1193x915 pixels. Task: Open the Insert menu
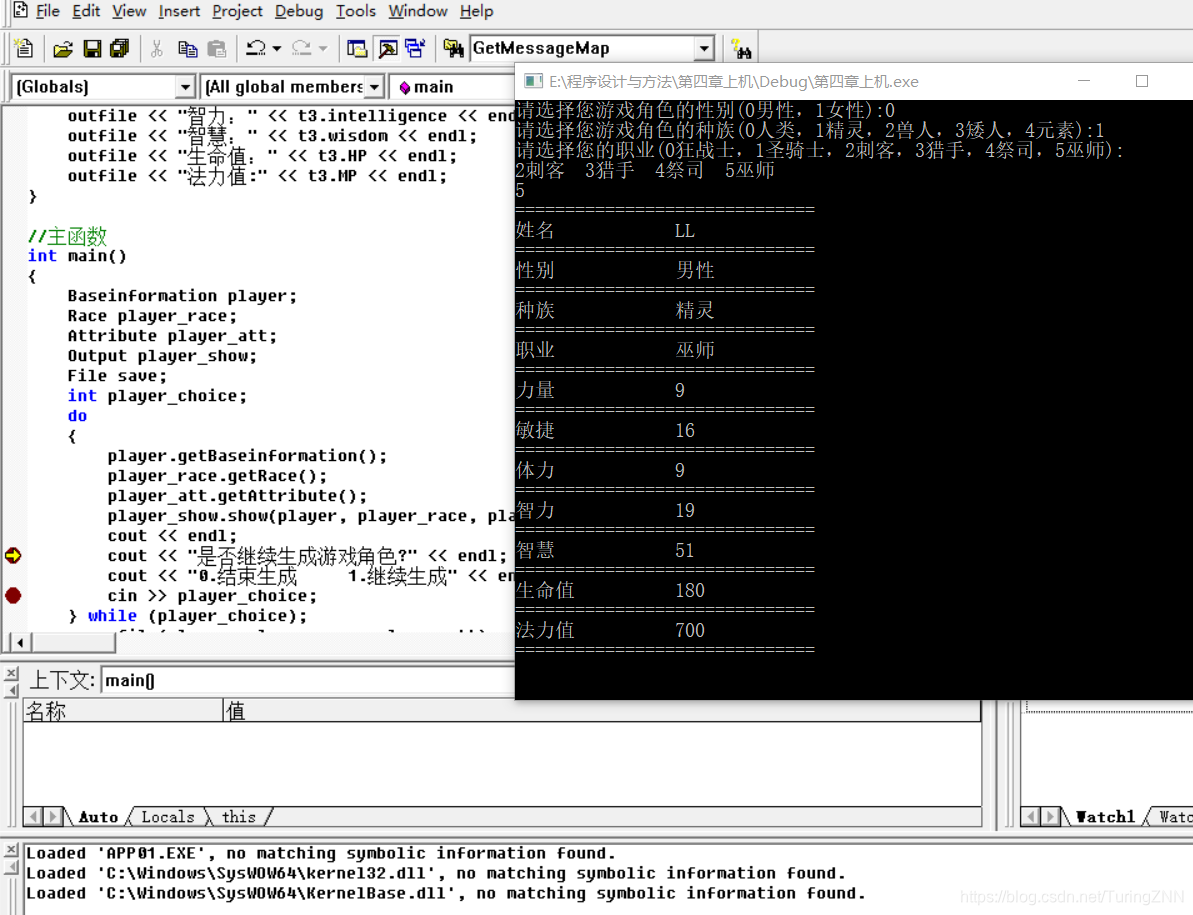[x=180, y=11]
